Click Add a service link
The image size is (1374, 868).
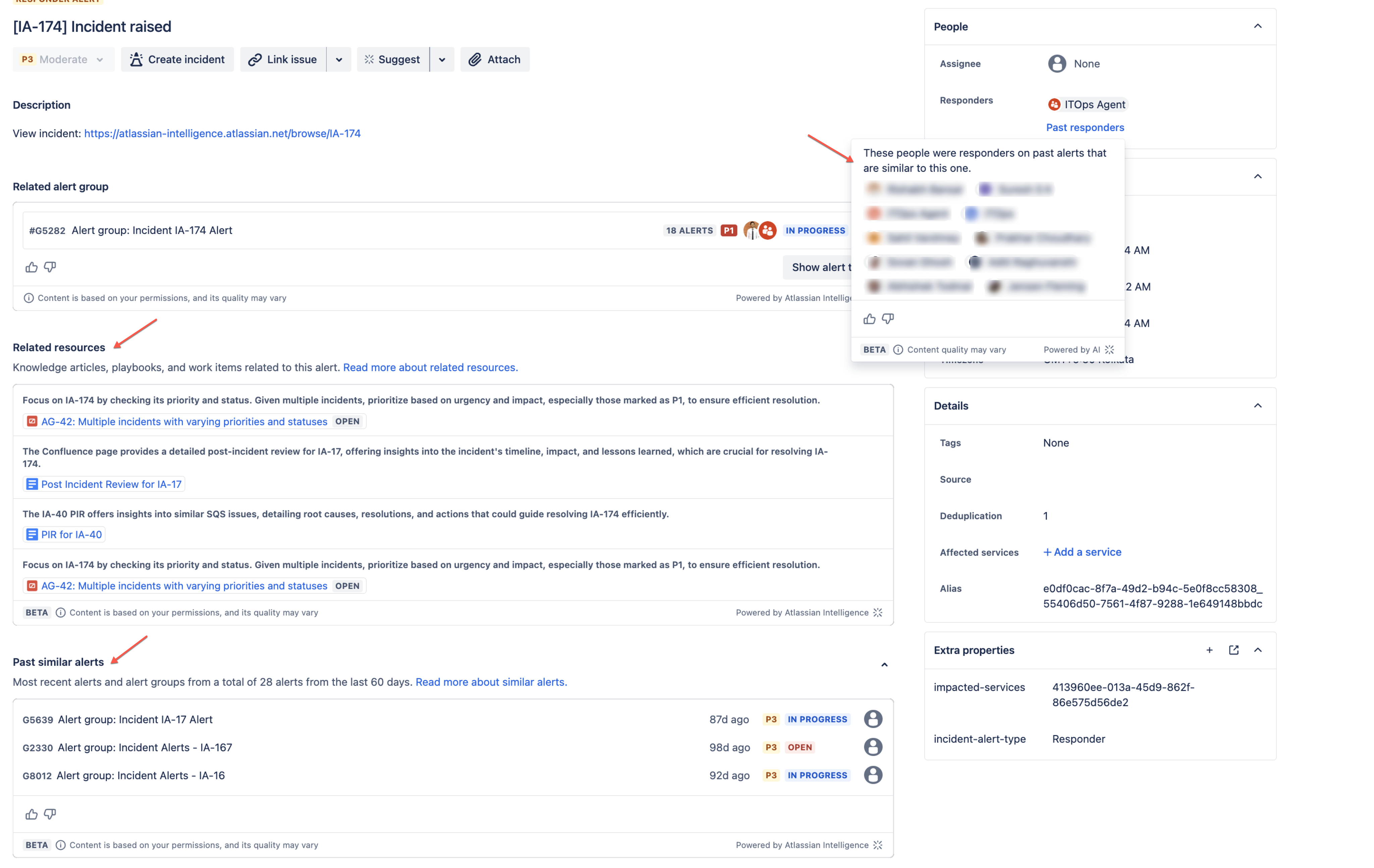(x=1082, y=552)
